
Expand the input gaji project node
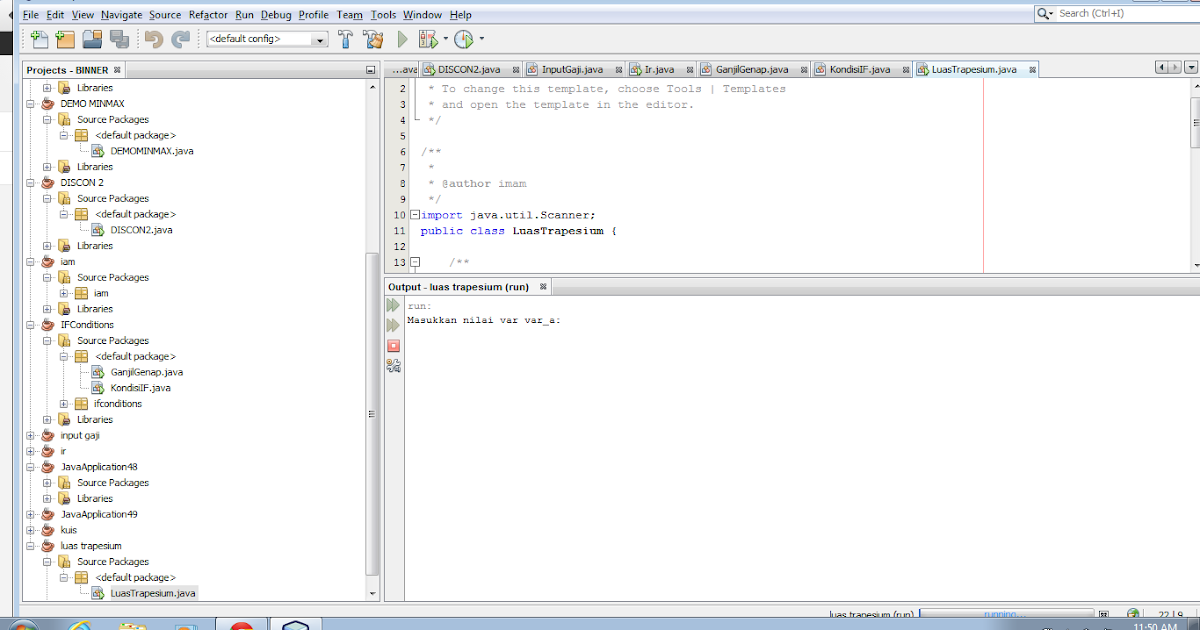32,436
